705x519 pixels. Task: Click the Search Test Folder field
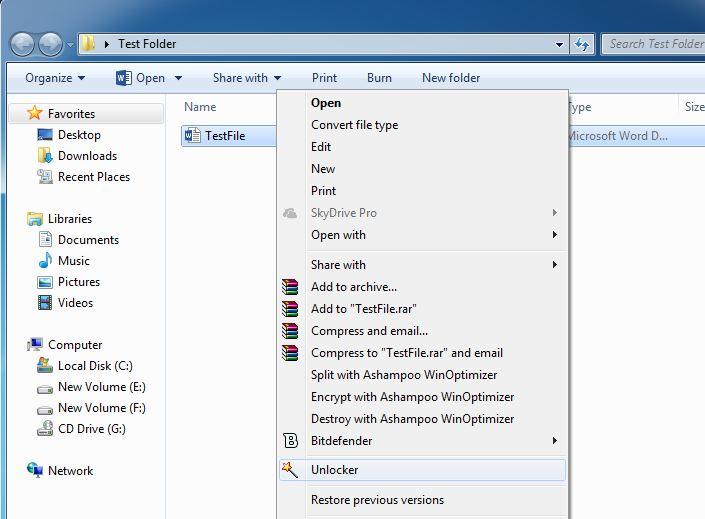(654, 44)
